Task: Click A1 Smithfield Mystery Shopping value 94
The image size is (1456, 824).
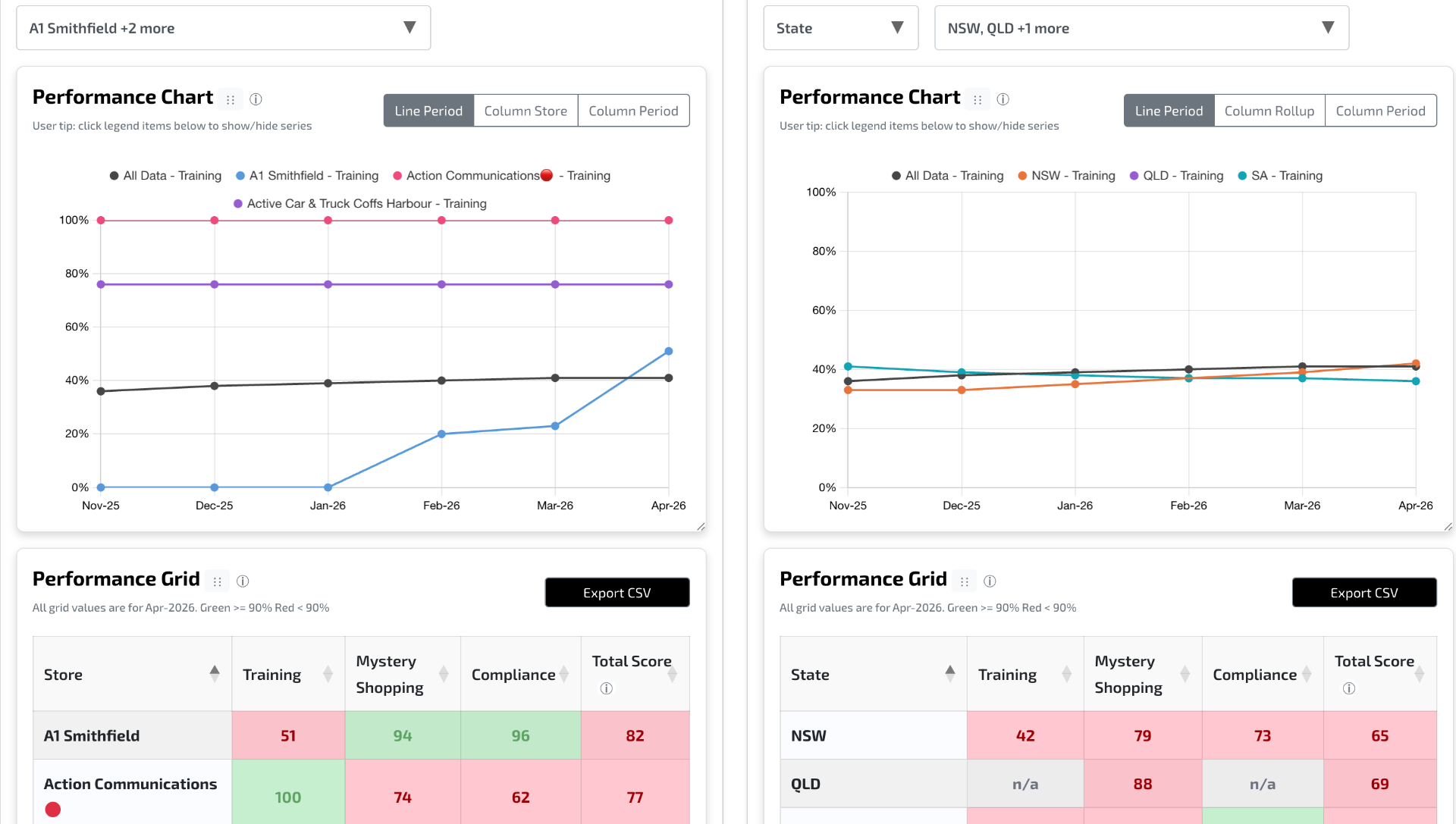Action: click(x=403, y=735)
